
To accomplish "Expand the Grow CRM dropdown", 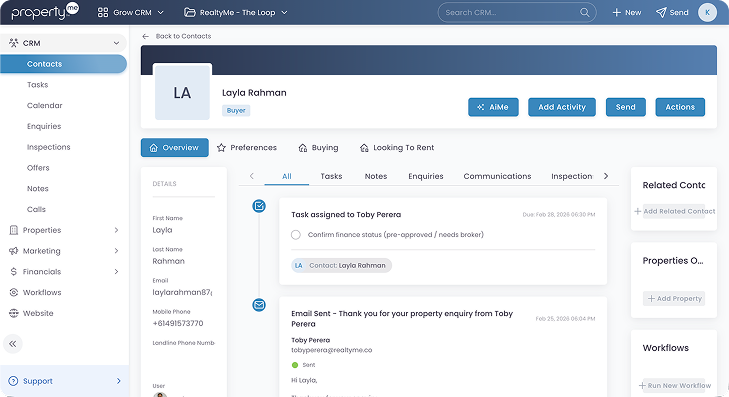I will (x=160, y=13).
